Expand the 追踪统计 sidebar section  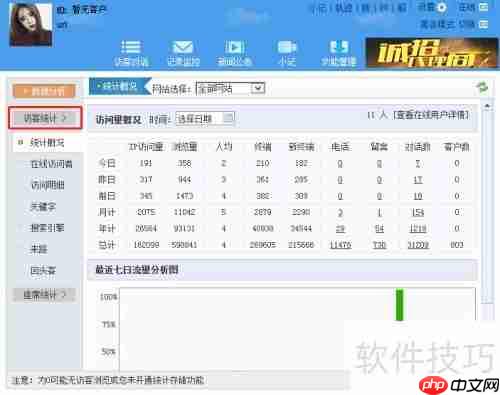pos(45,295)
